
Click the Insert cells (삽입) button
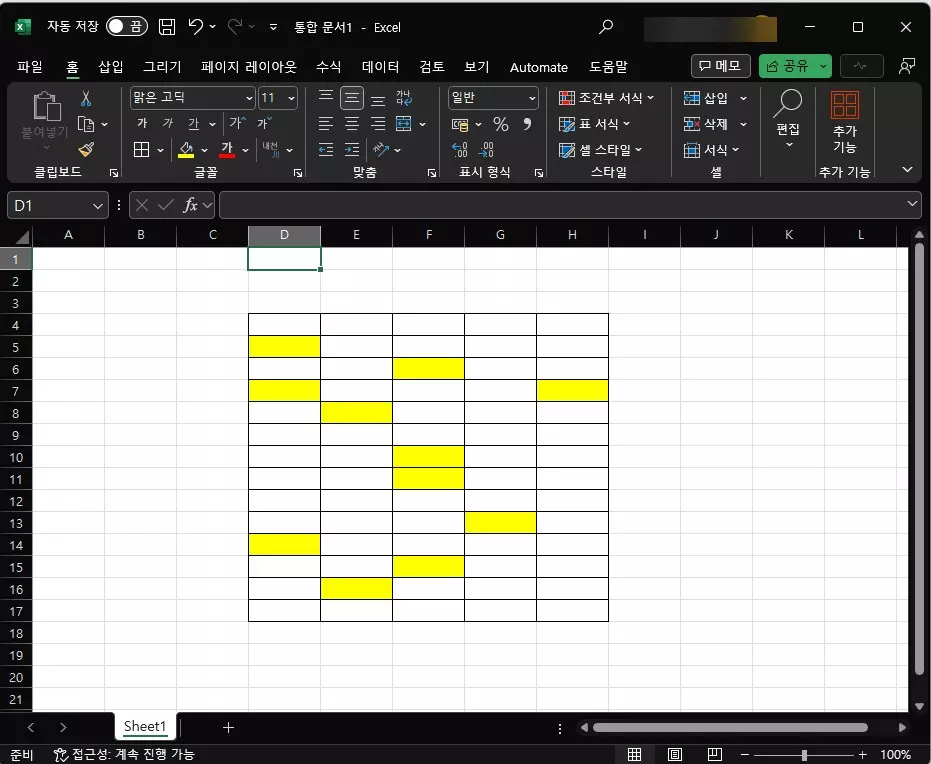[x=706, y=98]
